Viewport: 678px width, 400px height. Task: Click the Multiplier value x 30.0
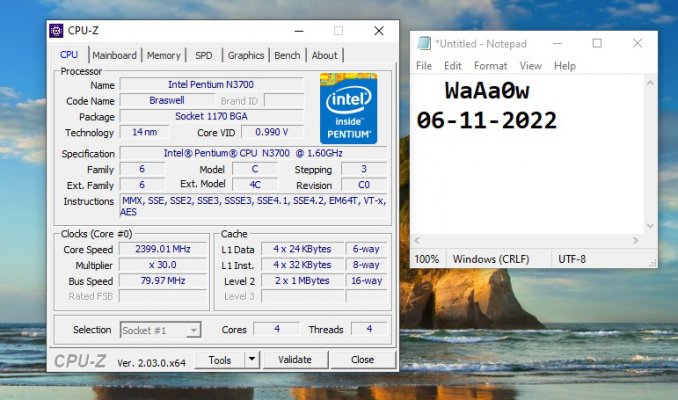163,265
